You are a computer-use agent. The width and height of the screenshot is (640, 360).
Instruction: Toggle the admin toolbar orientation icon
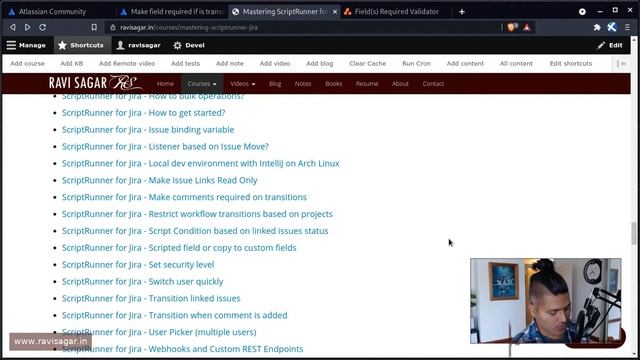point(621,64)
